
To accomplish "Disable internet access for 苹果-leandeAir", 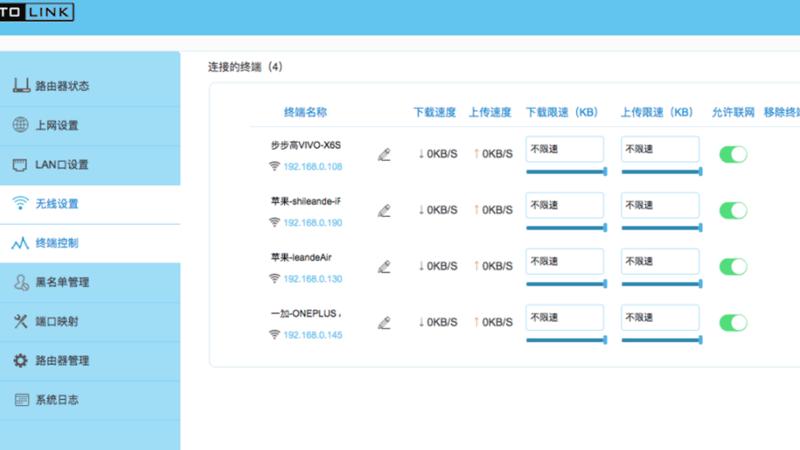I will click(733, 266).
